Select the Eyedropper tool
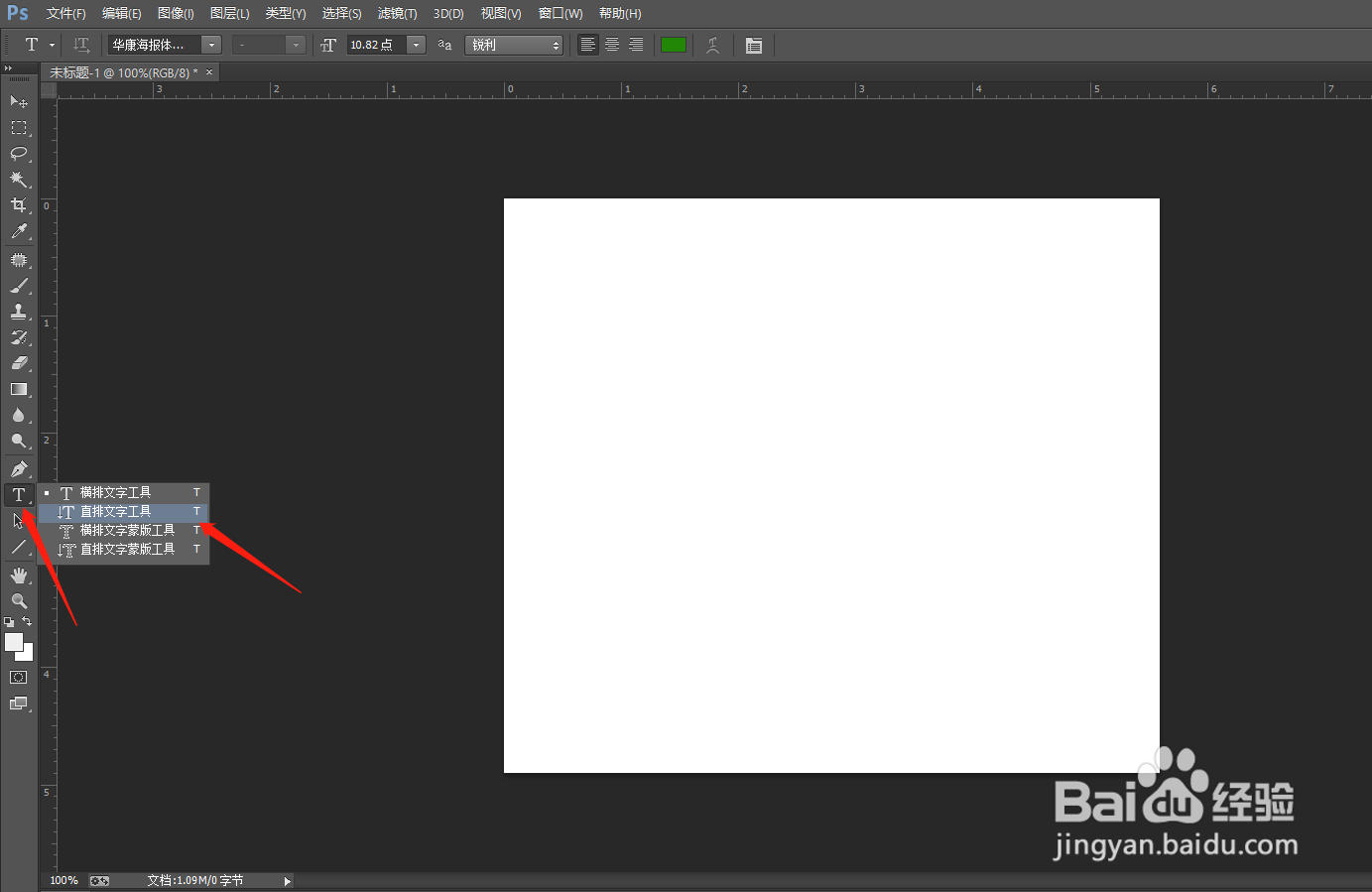The width and height of the screenshot is (1372, 892). point(19,231)
